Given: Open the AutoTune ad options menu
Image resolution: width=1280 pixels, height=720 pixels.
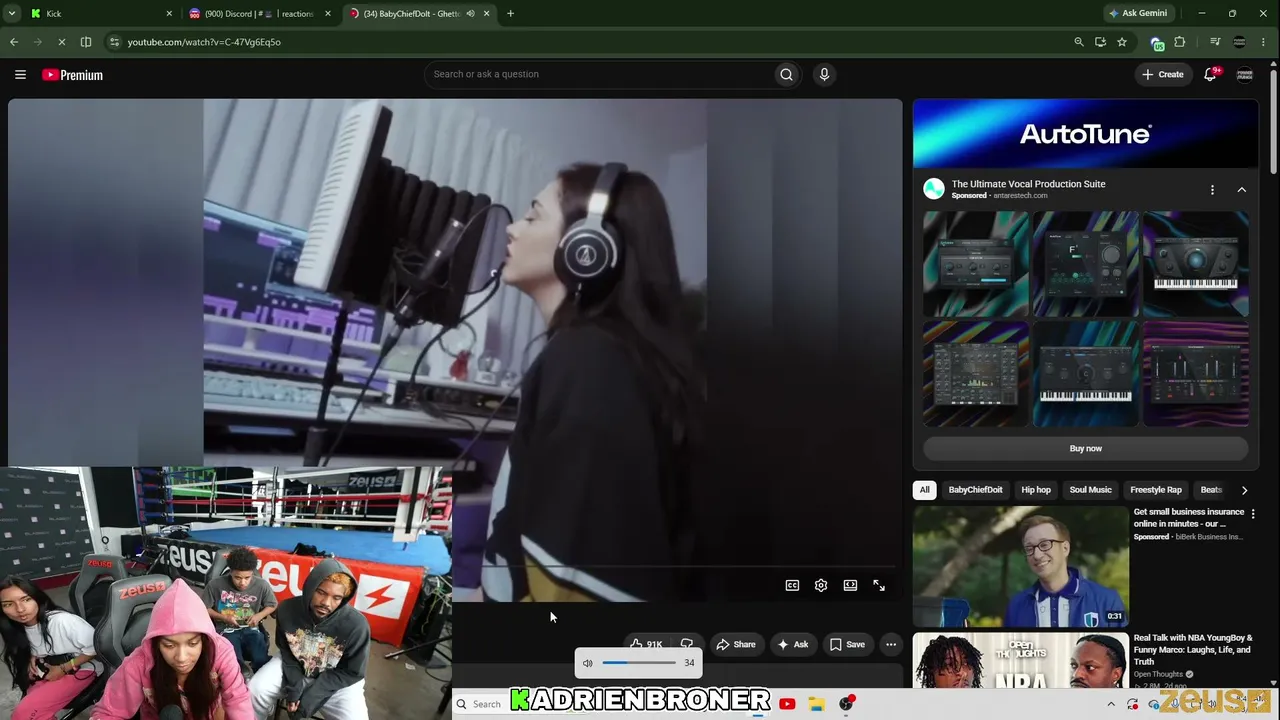Looking at the screenshot, I should coord(1212,190).
